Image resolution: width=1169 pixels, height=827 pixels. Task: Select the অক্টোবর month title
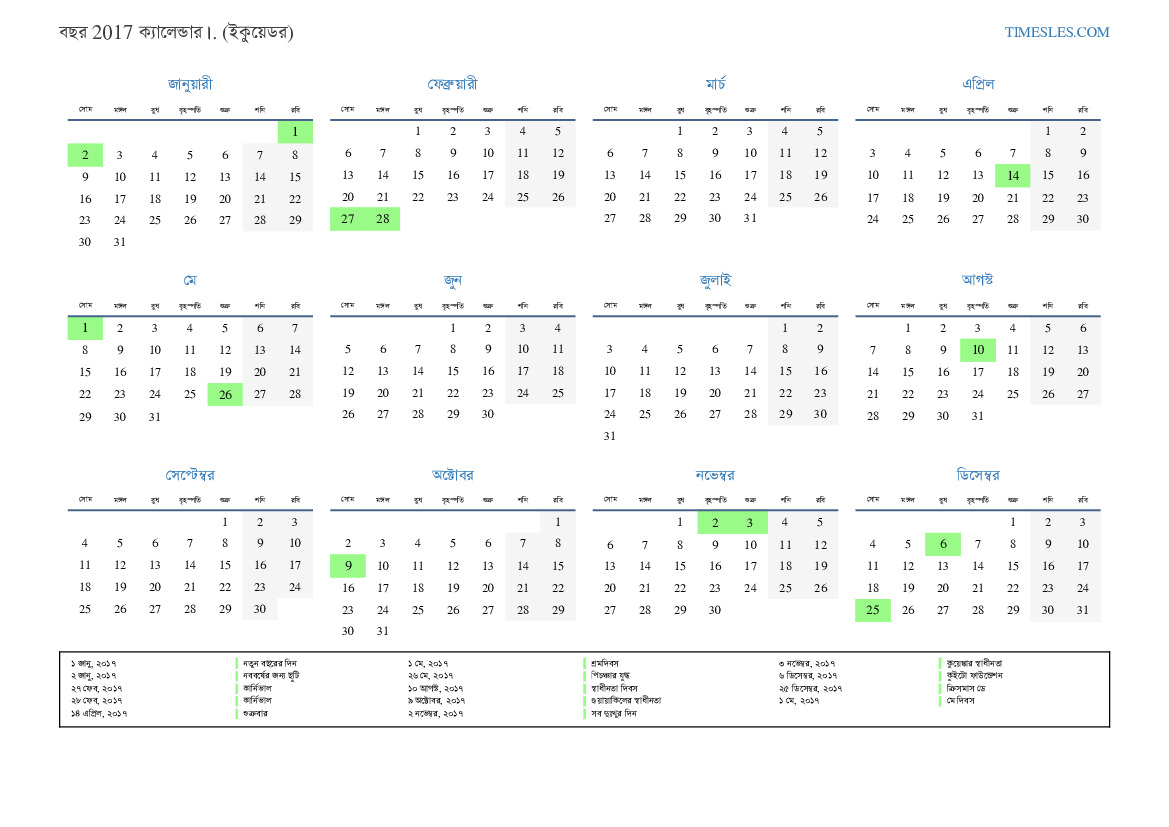452,475
